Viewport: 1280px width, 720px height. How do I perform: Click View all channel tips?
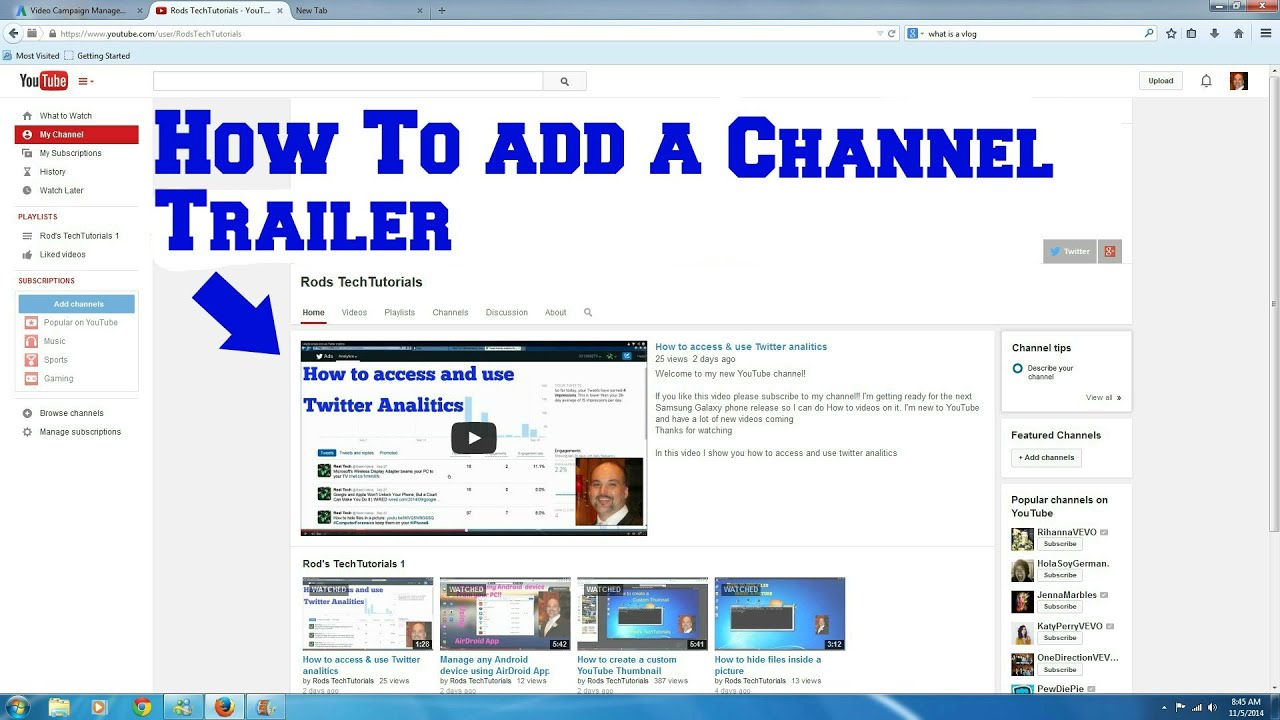click(1103, 397)
